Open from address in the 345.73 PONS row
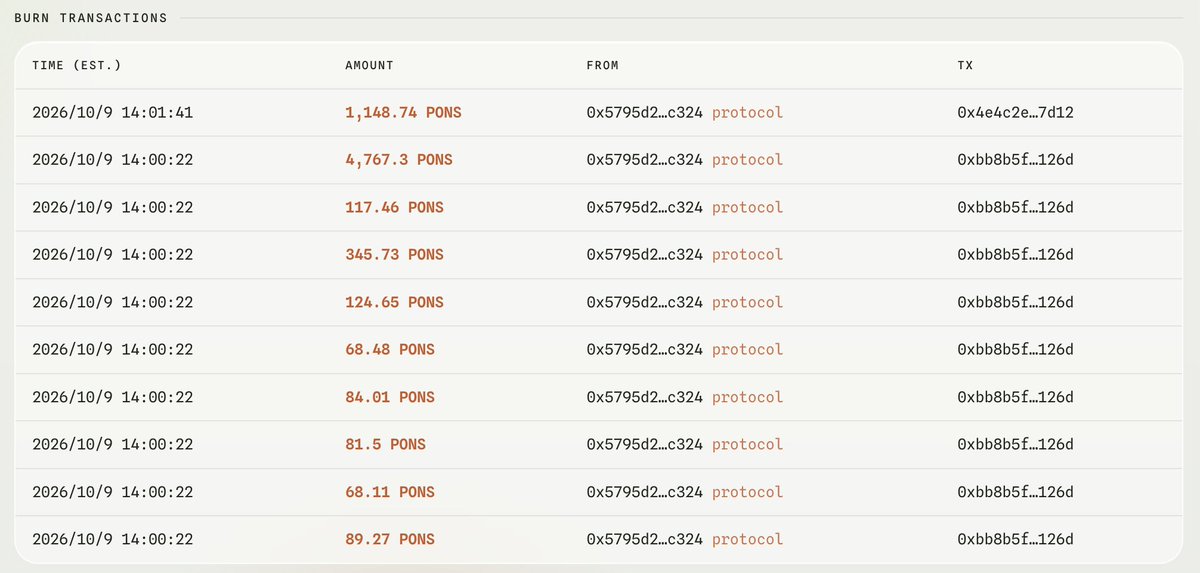Screen dimensions: 1200x573 click(645, 255)
